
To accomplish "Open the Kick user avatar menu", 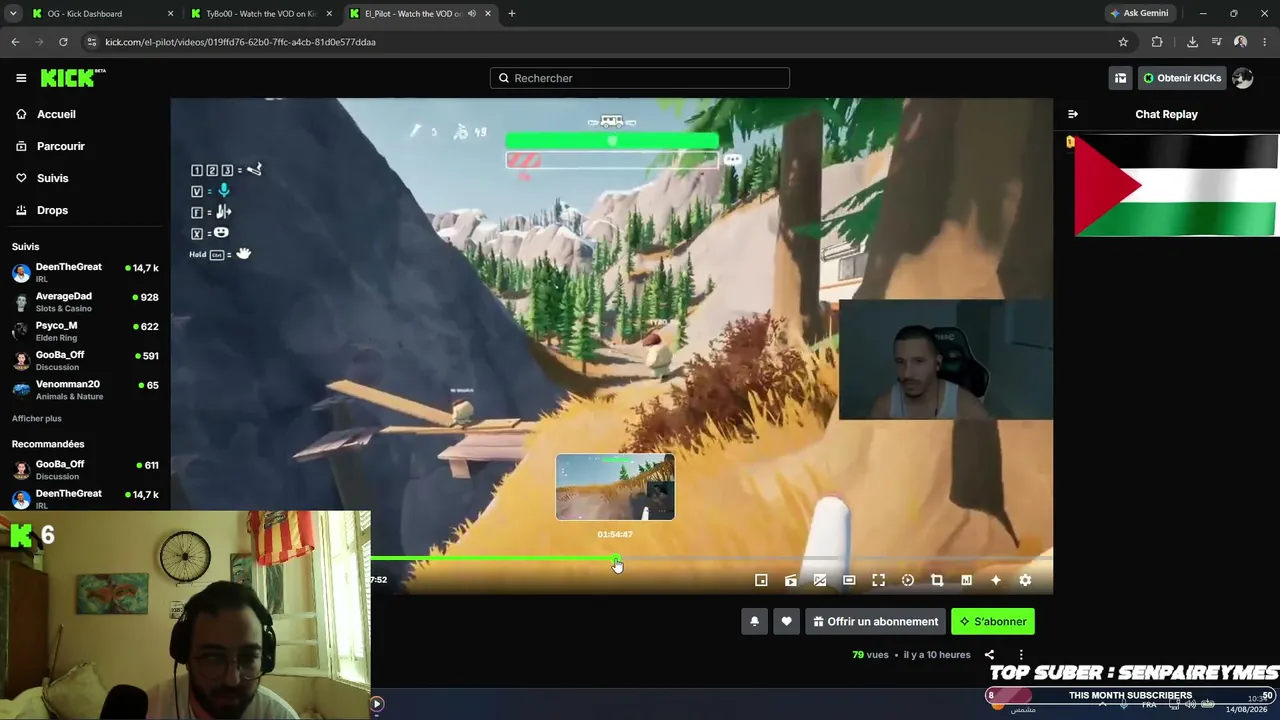I will coord(1242,78).
